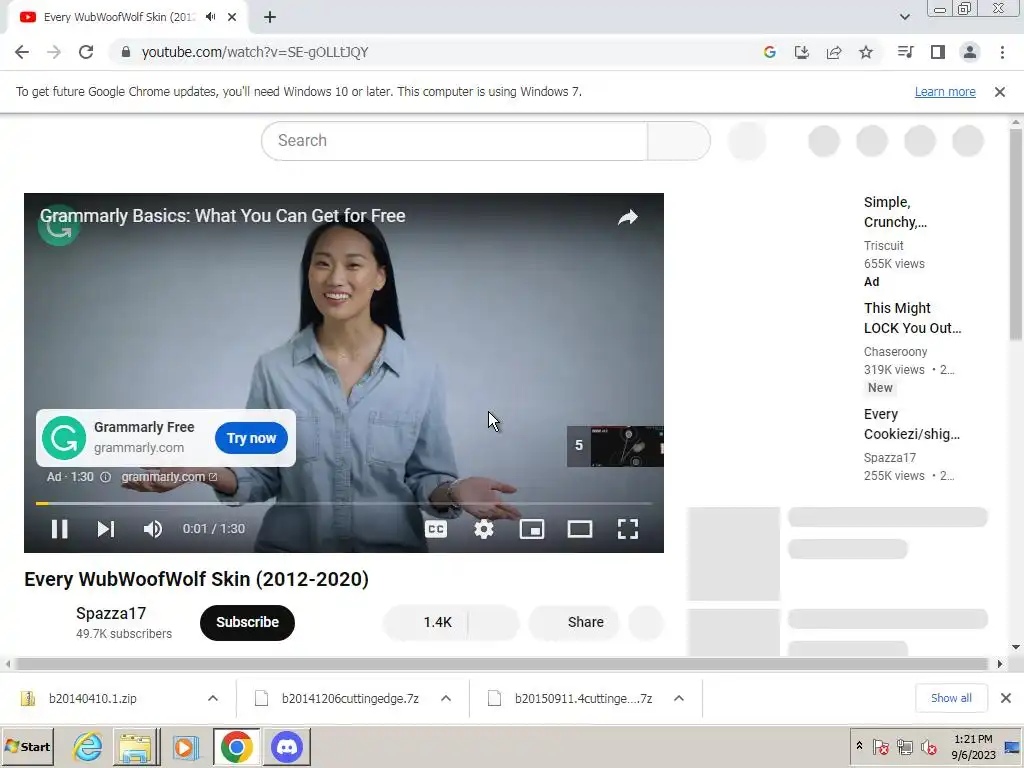Open the Windows Start menu
Image resolution: width=1024 pixels, height=768 pixels.
[28, 746]
